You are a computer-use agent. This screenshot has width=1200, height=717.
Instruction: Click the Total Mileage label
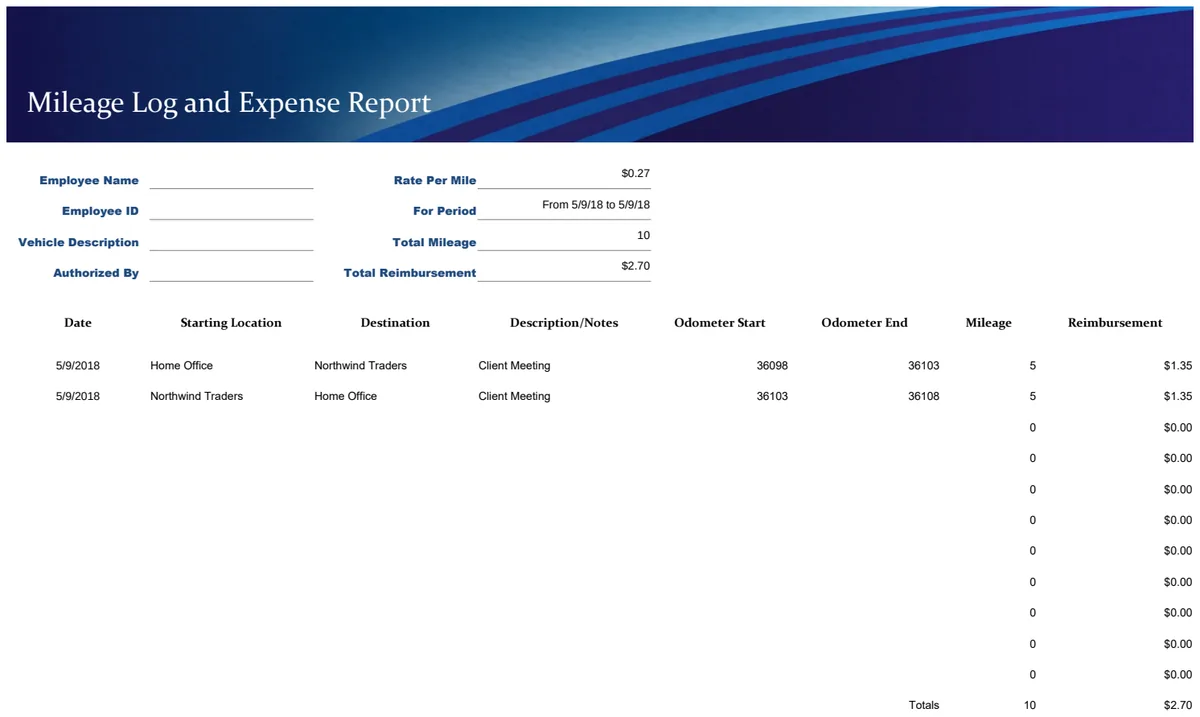pos(434,242)
